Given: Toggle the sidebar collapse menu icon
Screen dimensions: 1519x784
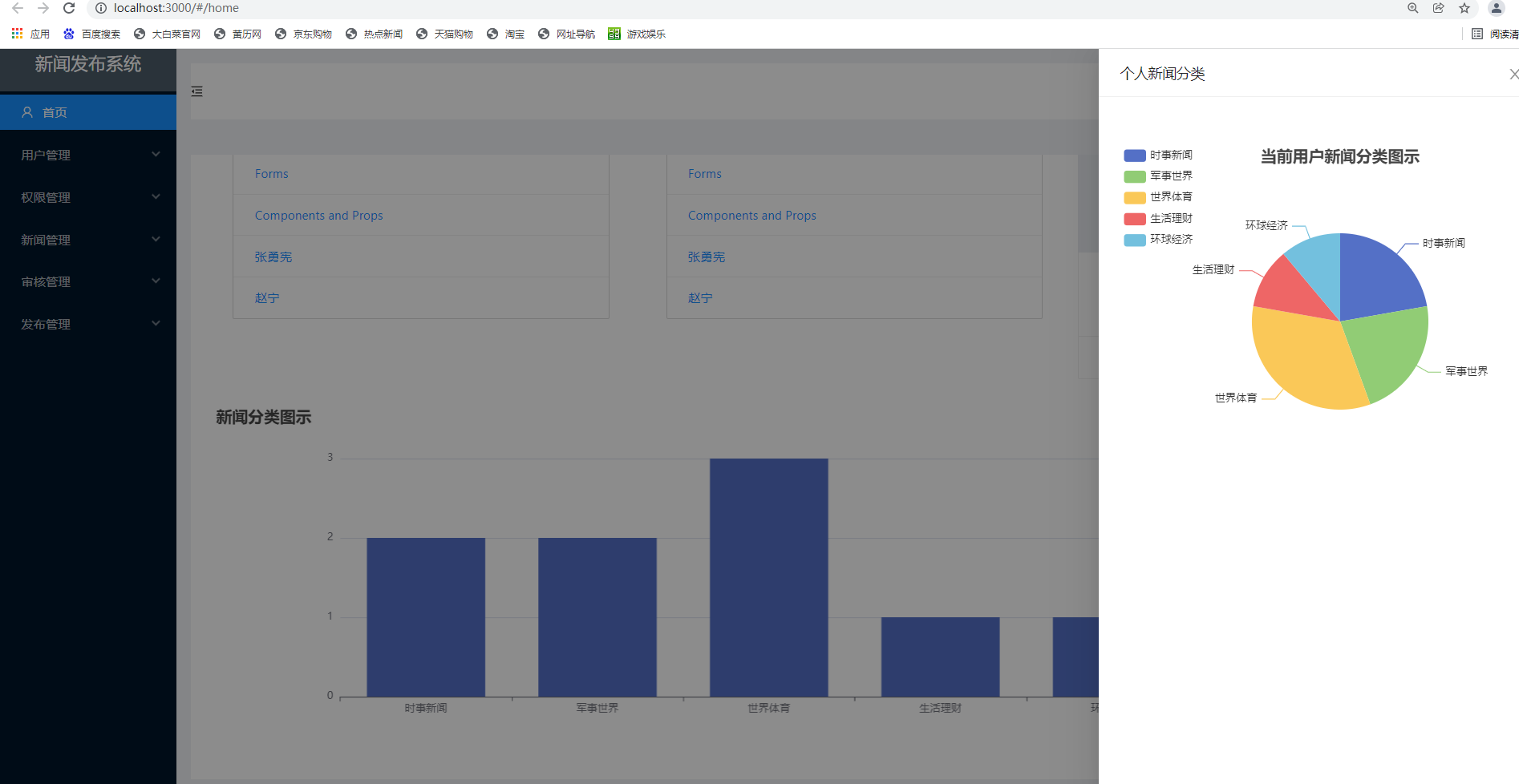Looking at the screenshot, I should [x=196, y=91].
